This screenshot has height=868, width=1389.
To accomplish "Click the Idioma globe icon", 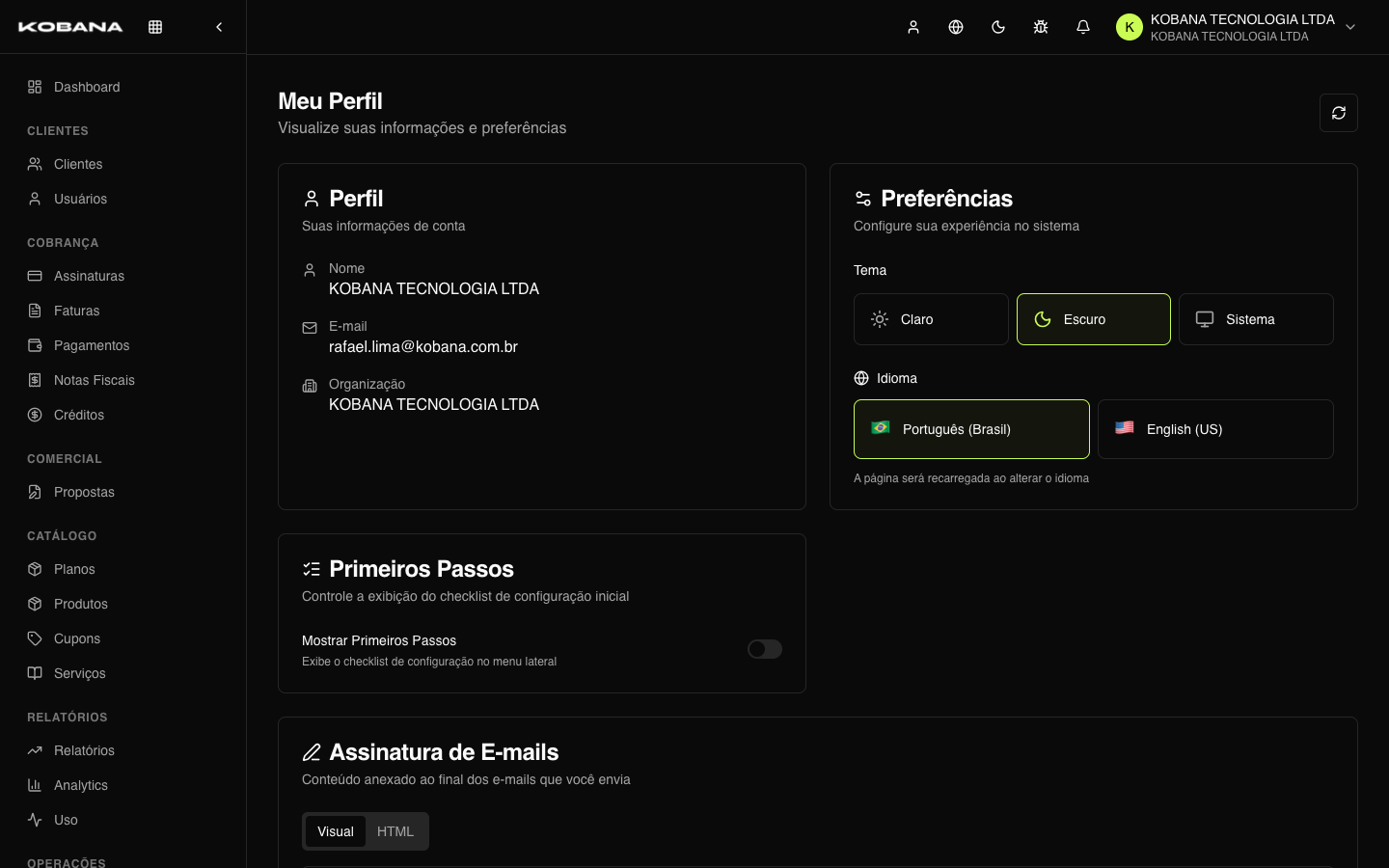I will click(x=861, y=378).
